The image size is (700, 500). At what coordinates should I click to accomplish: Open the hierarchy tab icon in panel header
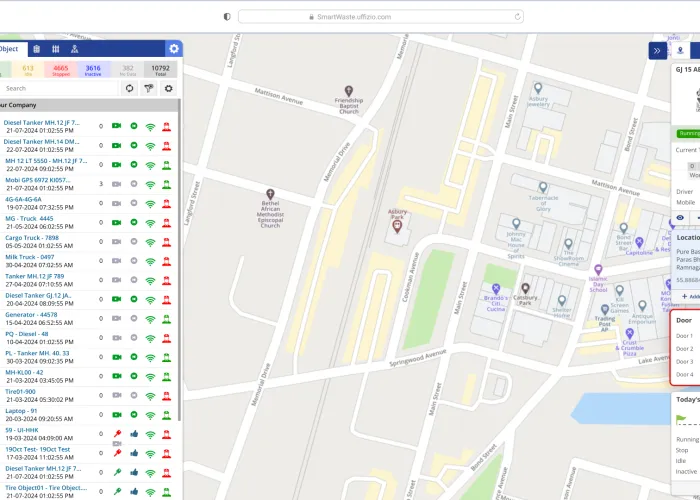pyautogui.click(x=75, y=49)
